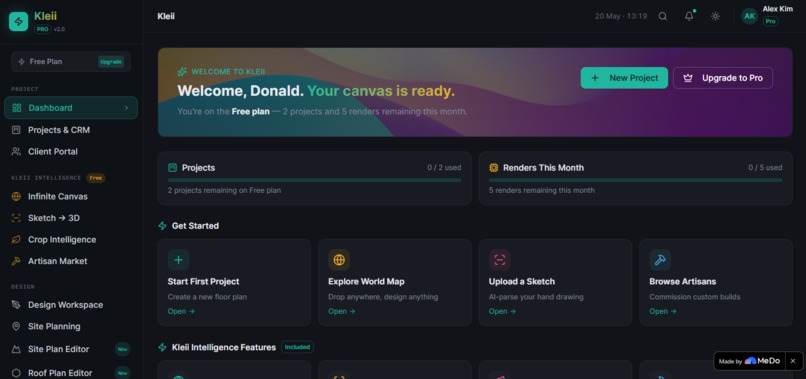Click the Design Workspace pen icon
Screen dimensions: 806x379
[x=16, y=305]
